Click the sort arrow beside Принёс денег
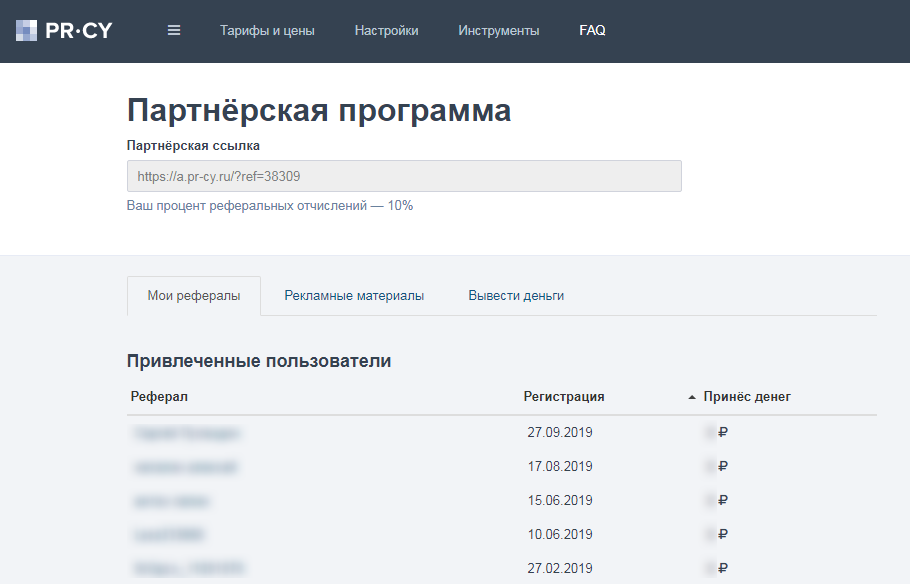This screenshot has height=584, width=910. [690, 396]
